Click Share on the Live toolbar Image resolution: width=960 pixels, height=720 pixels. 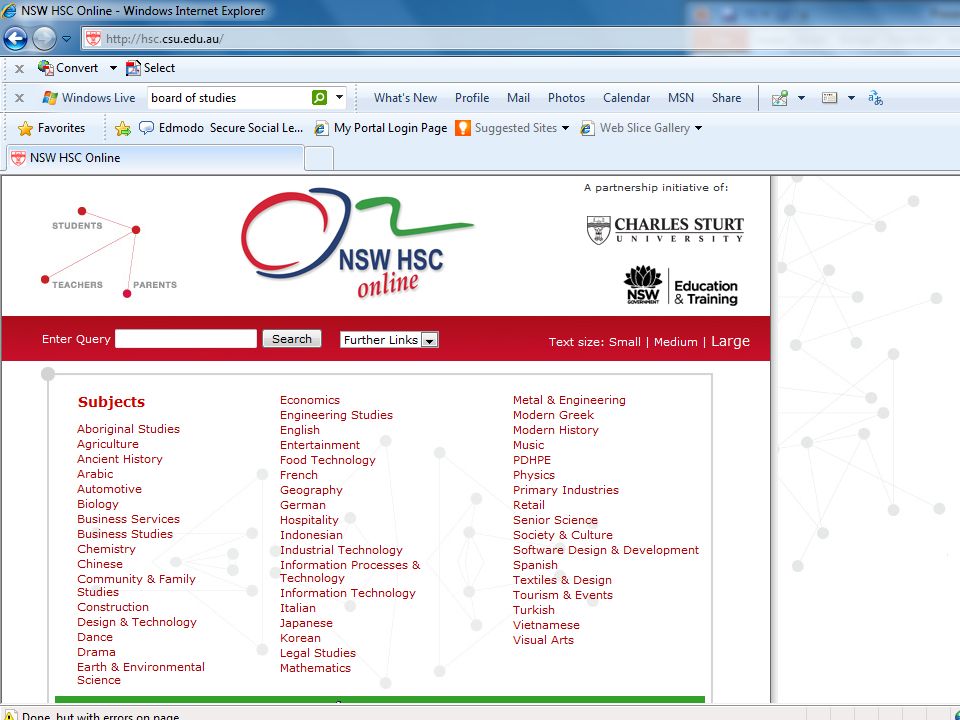pyautogui.click(x=726, y=98)
